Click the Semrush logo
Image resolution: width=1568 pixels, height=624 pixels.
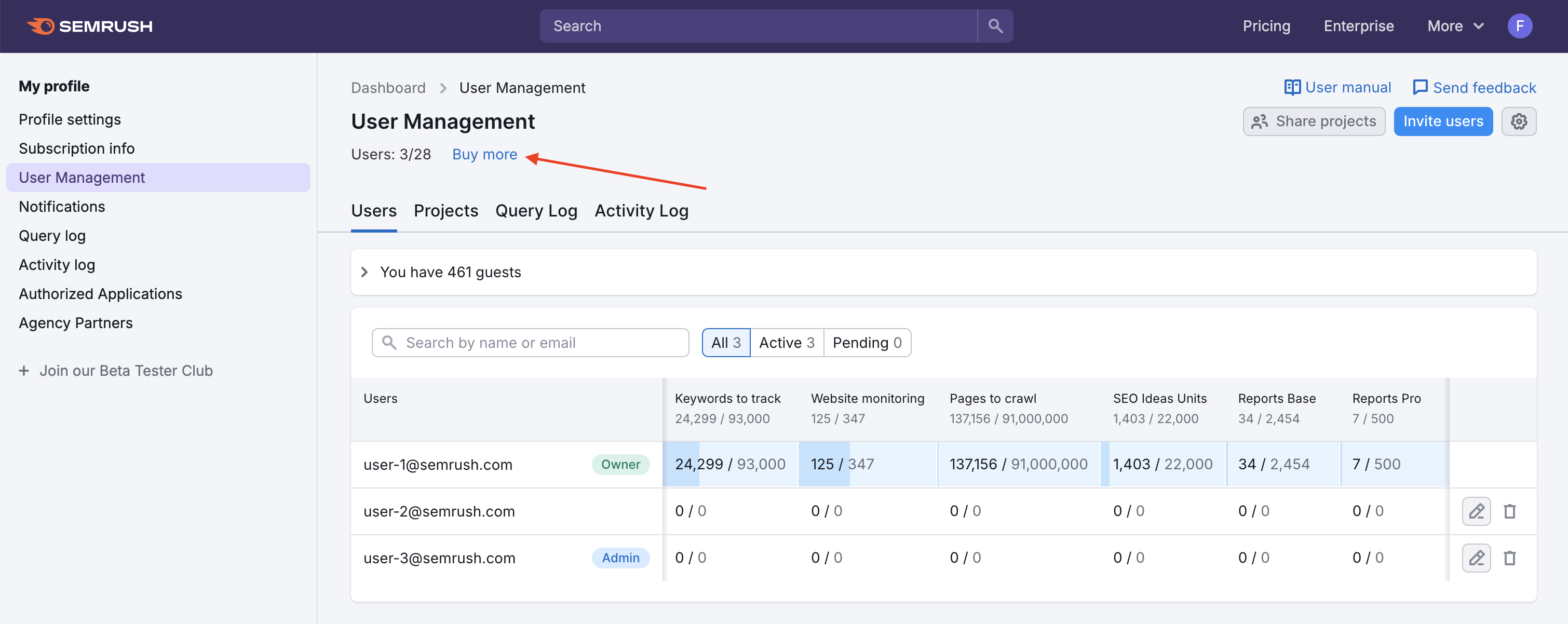point(90,25)
